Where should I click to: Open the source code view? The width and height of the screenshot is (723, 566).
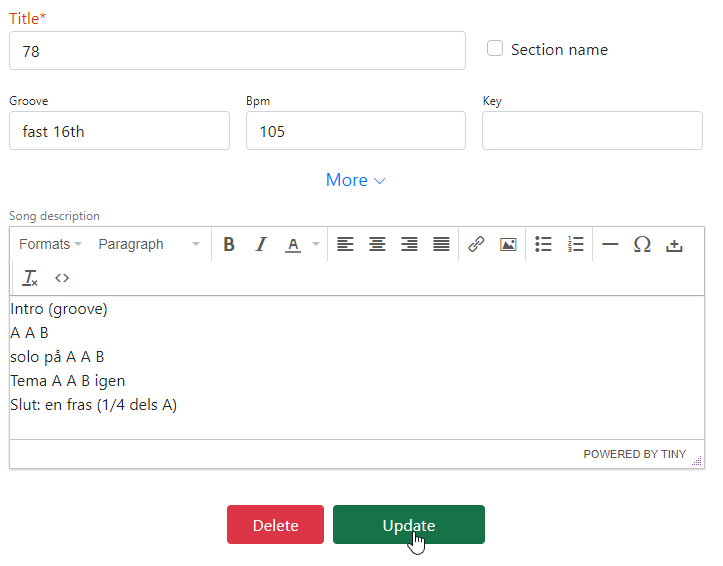[62, 278]
